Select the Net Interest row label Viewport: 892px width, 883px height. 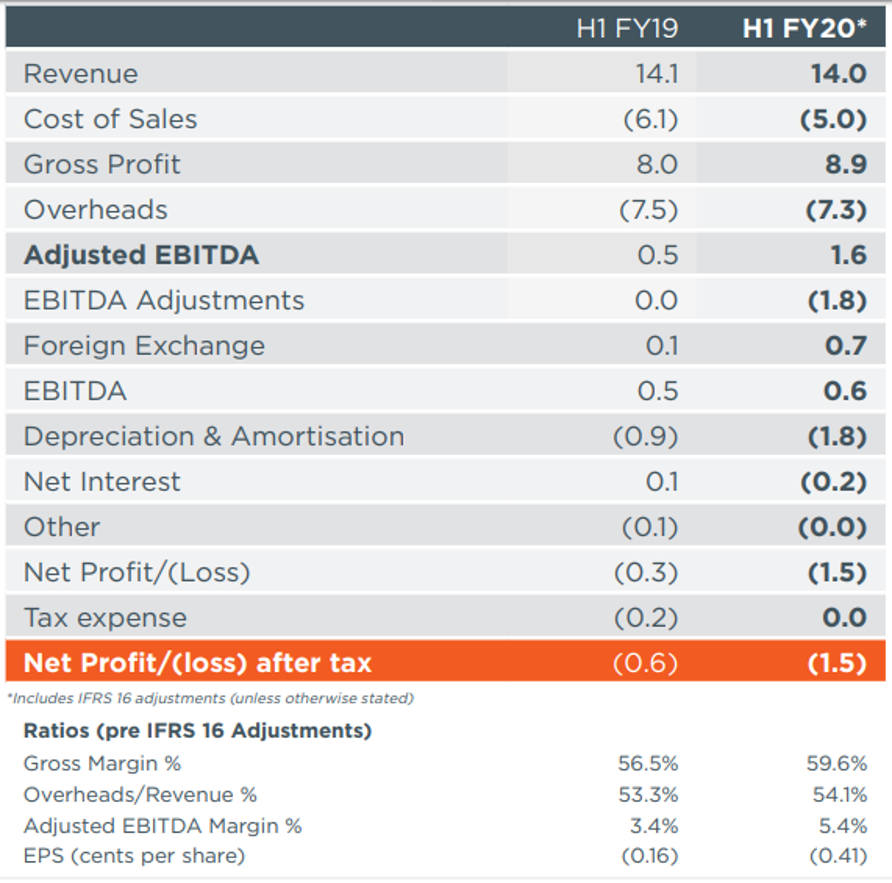(102, 482)
